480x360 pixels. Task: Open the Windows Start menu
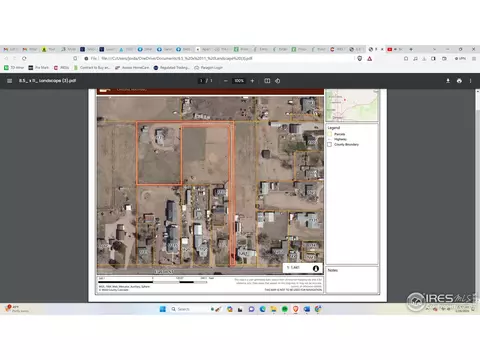click(163, 309)
